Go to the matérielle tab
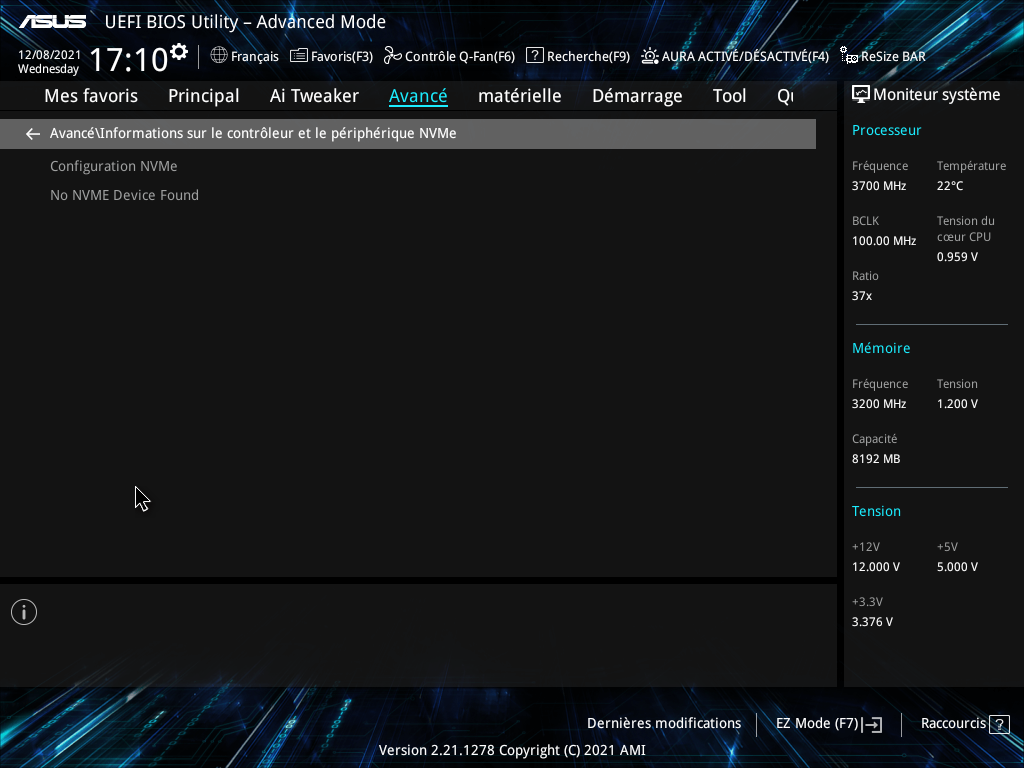 point(520,96)
